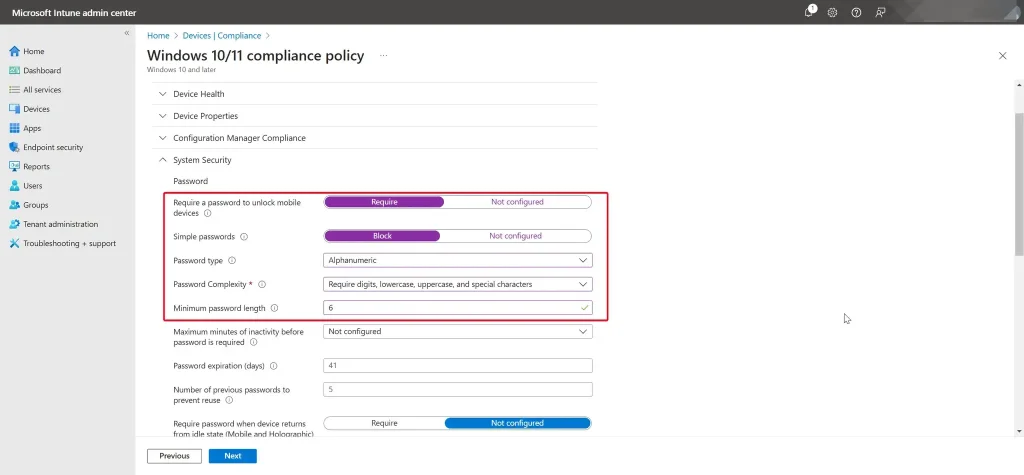This screenshot has width=1024, height=475.
Task: Open the Password Complexity dropdown
Action: [458, 284]
